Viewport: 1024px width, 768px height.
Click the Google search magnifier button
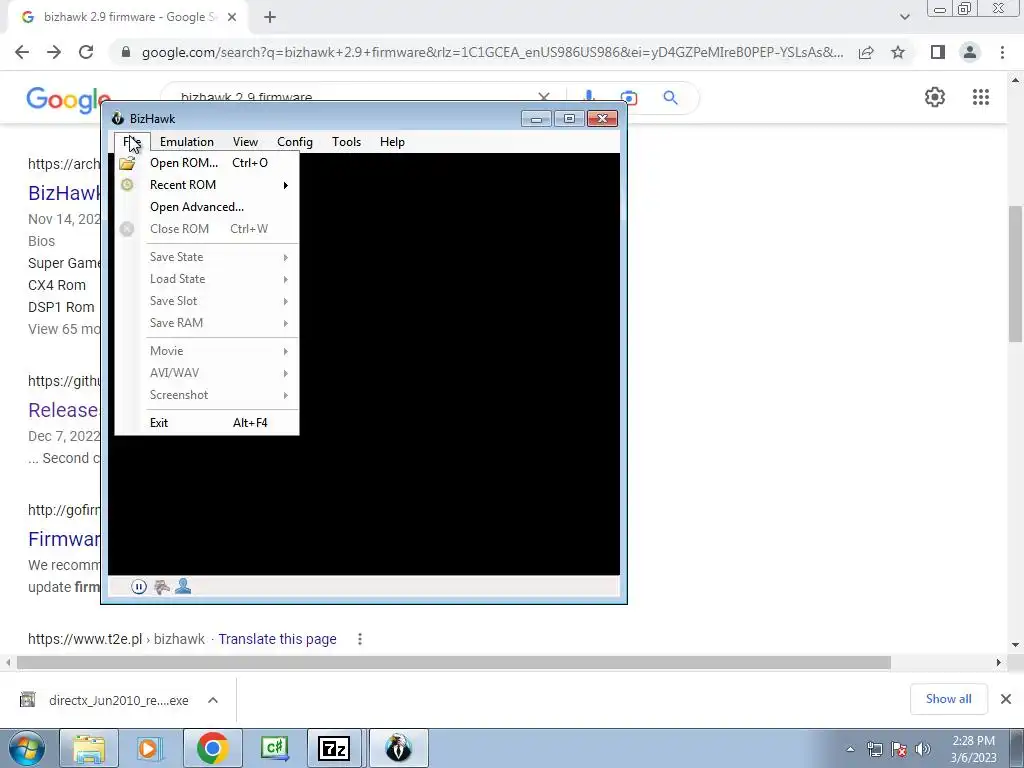click(670, 97)
